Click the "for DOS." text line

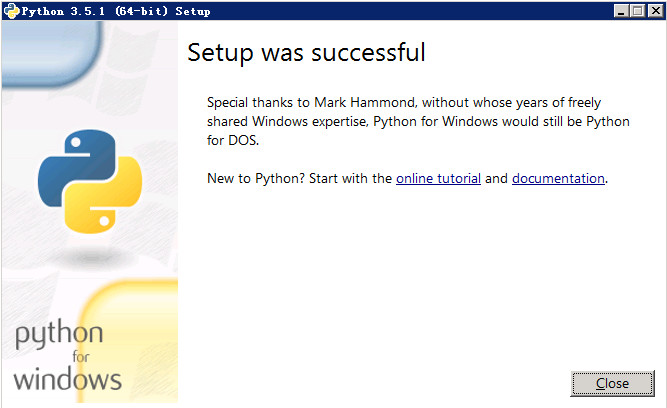click(233, 141)
